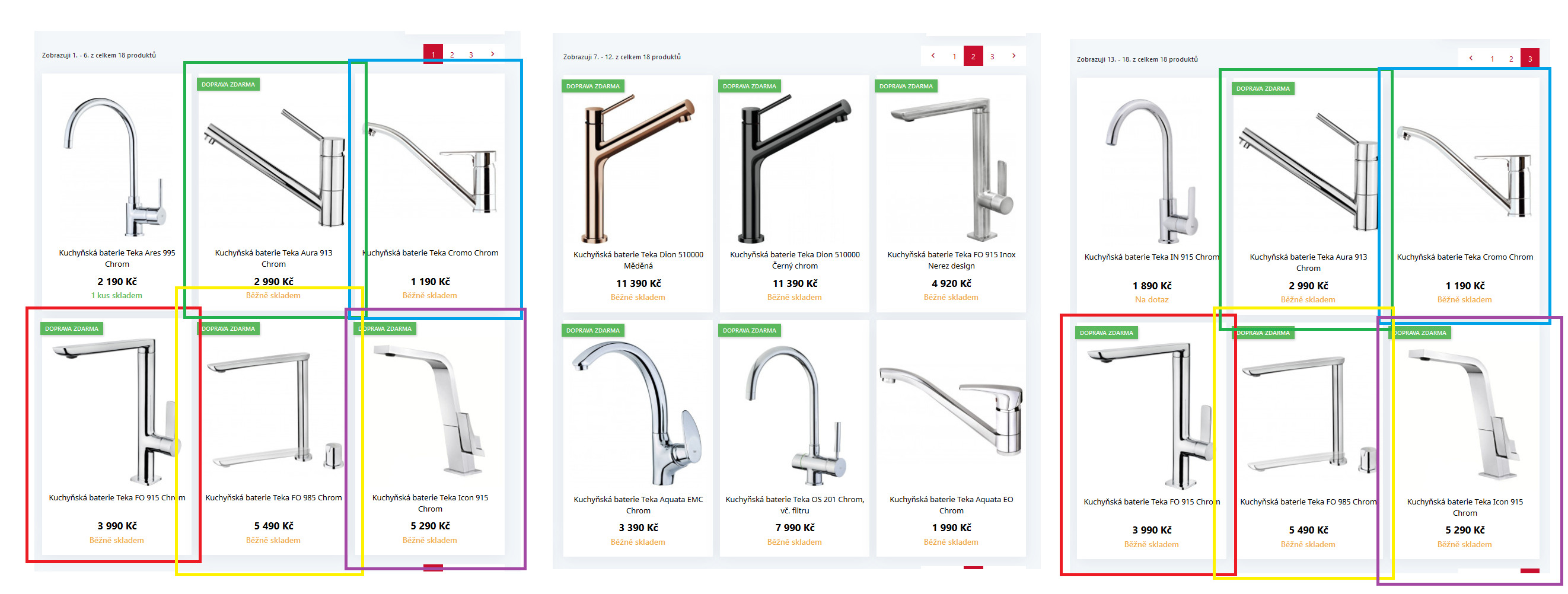Select the Teka Ares 995 Chrom faucet photo

(116, 166)
